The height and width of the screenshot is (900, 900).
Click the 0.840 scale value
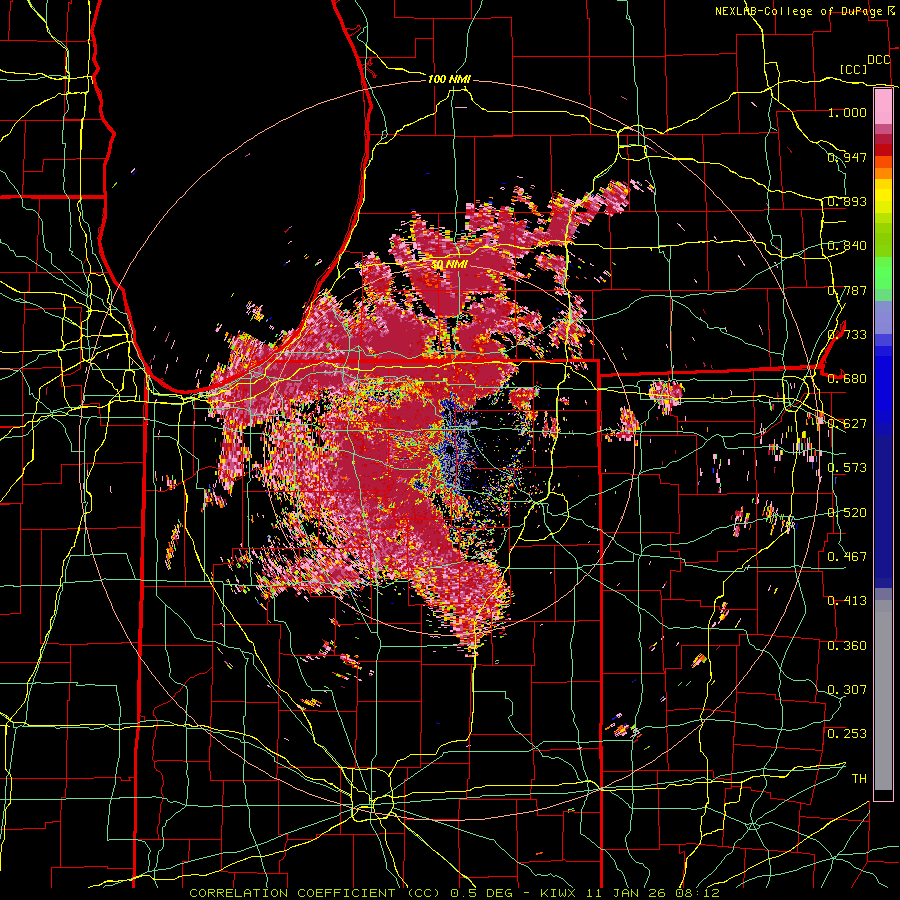pos(847,246)
